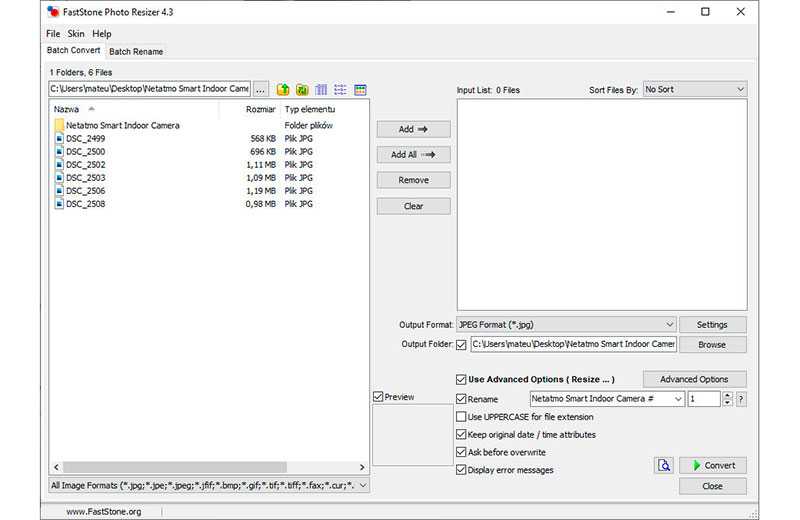Enable Use UPPERCASE for file extension
This screenshot has width=800, height=520.
click(x=461, y=417)
